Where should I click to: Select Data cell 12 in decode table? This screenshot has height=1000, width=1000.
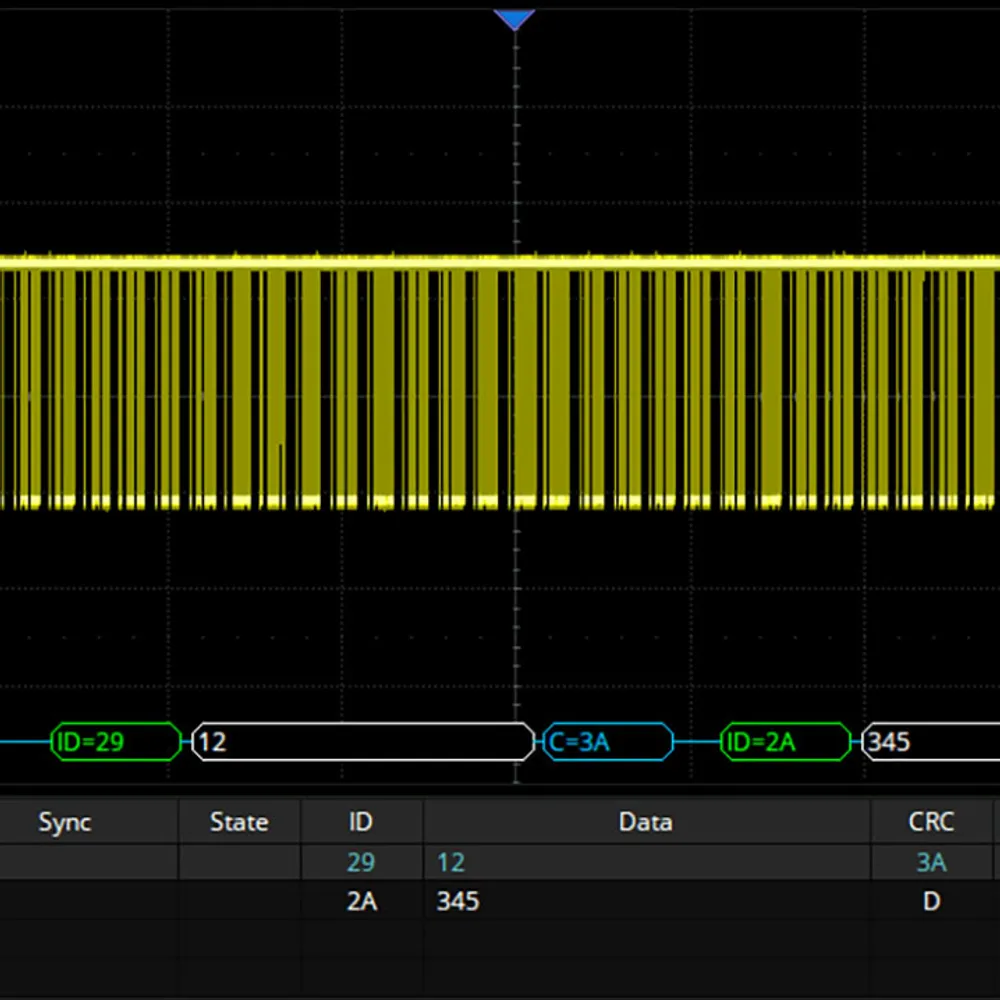coord(451,862)
